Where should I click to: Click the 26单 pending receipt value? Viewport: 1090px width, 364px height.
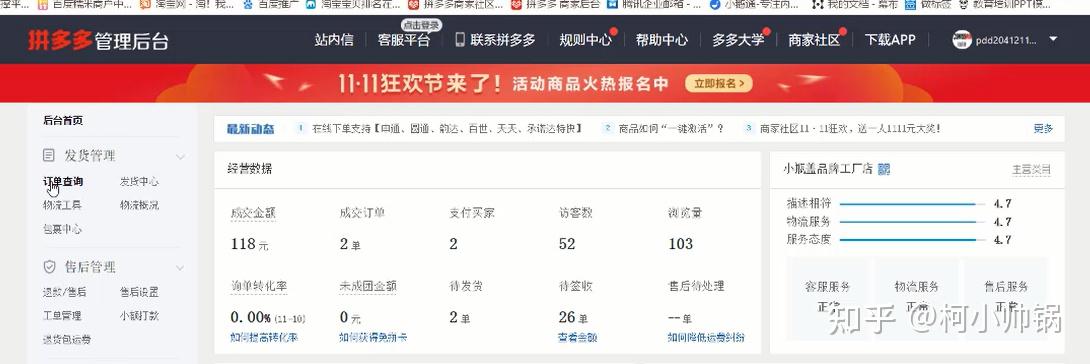point(574,317)
